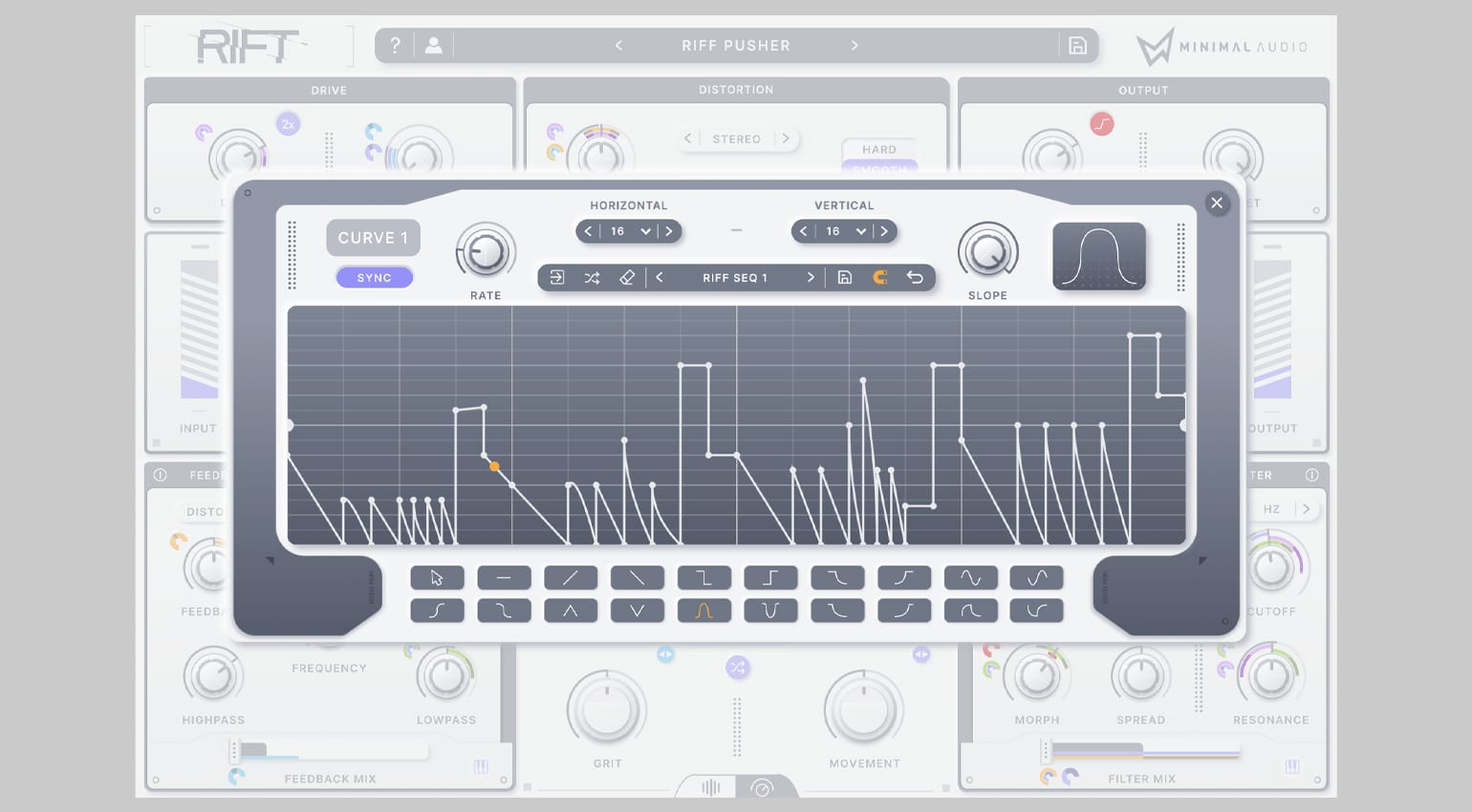Pick the ramp-up diagonal line shape
Image resolution: width=1472 pixels, height=812 pixels.
[571, 578]
